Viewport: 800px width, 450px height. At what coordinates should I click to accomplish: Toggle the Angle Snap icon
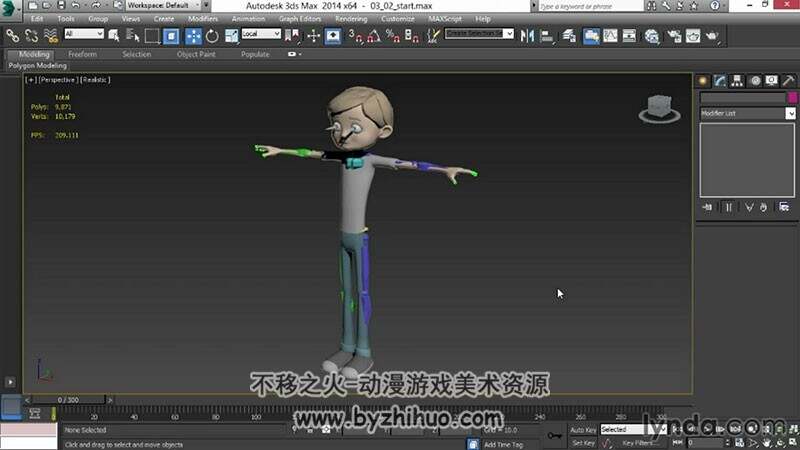[373, 36]
